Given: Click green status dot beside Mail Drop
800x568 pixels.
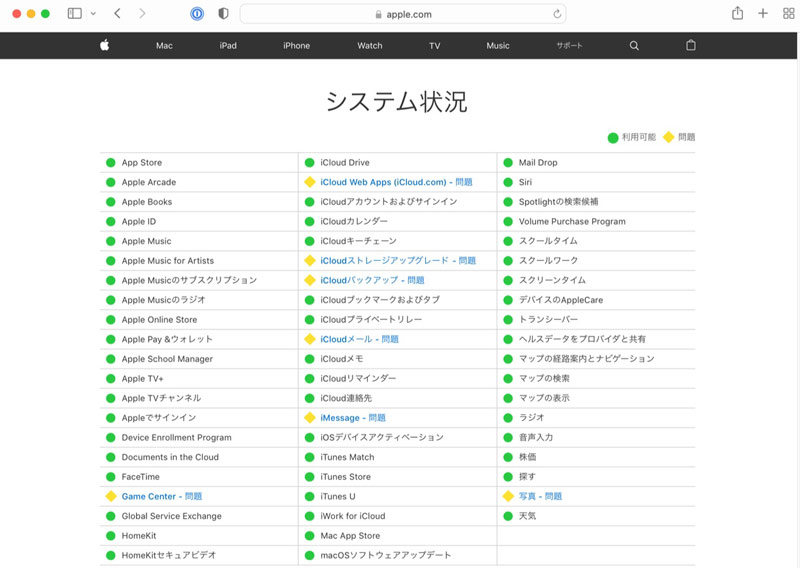Looking at the screenshot, I should point(508,163).
